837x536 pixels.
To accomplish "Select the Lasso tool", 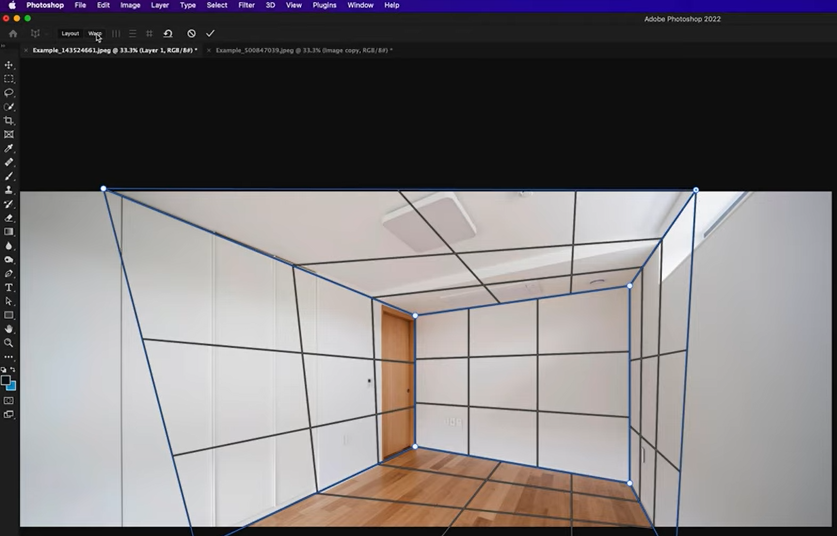I will coord(9,93).
